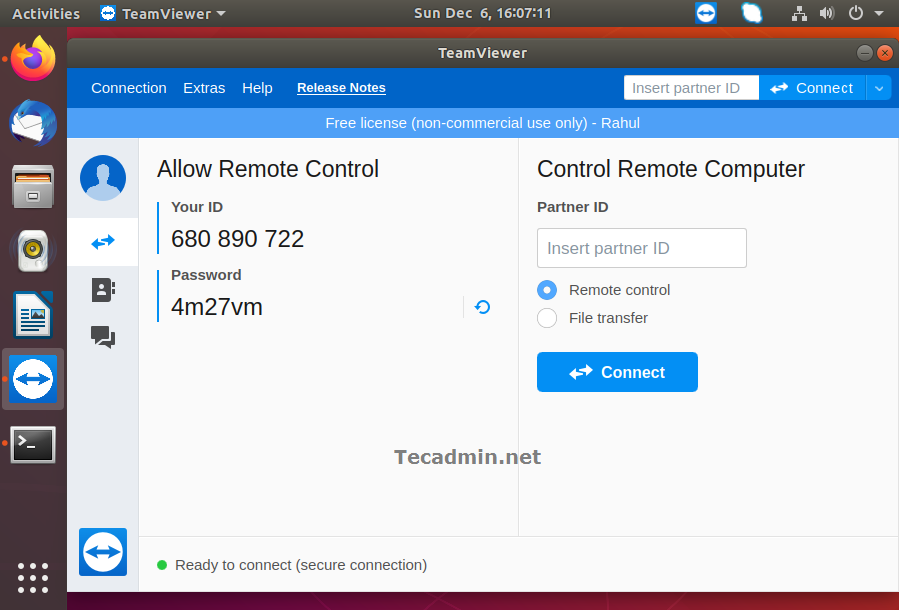Open the volume icon in top bar
The width and height of the screenshot is (899, 610).
(x=827, y=13)
